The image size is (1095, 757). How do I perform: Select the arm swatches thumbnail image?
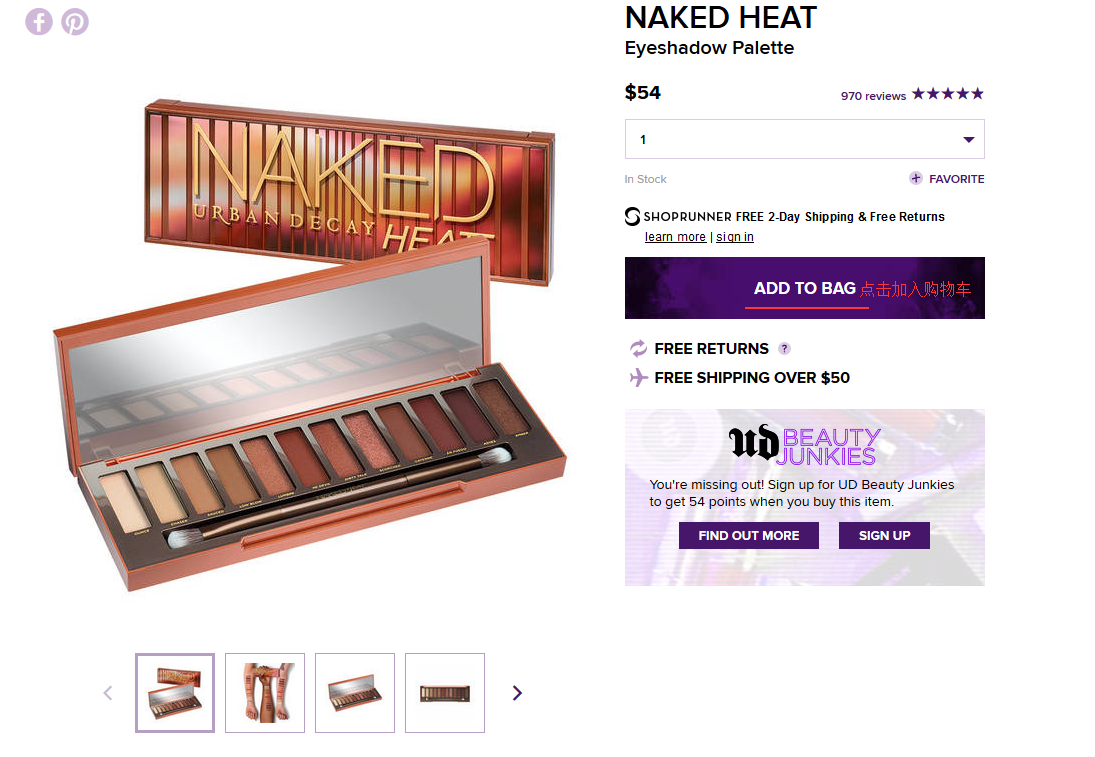(265, 693)
